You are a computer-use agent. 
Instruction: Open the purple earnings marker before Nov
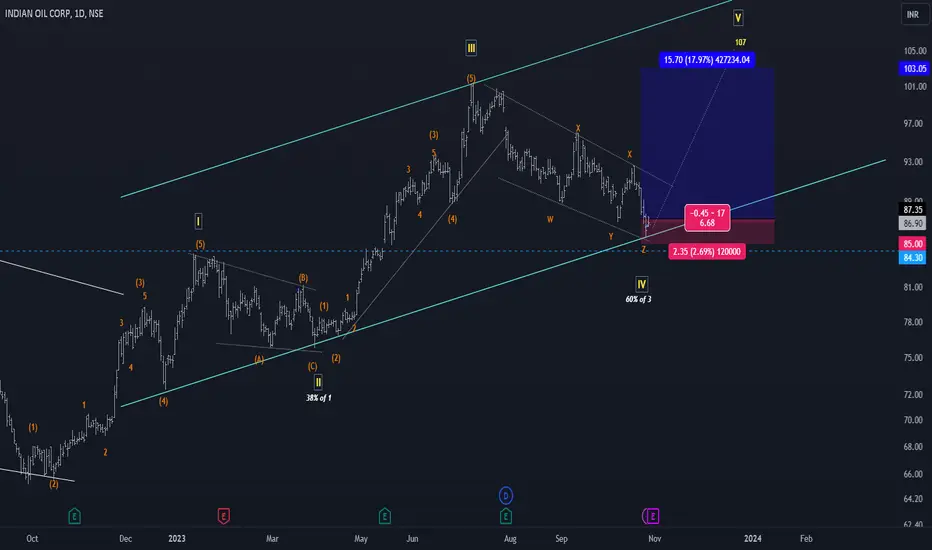(652, 516)
